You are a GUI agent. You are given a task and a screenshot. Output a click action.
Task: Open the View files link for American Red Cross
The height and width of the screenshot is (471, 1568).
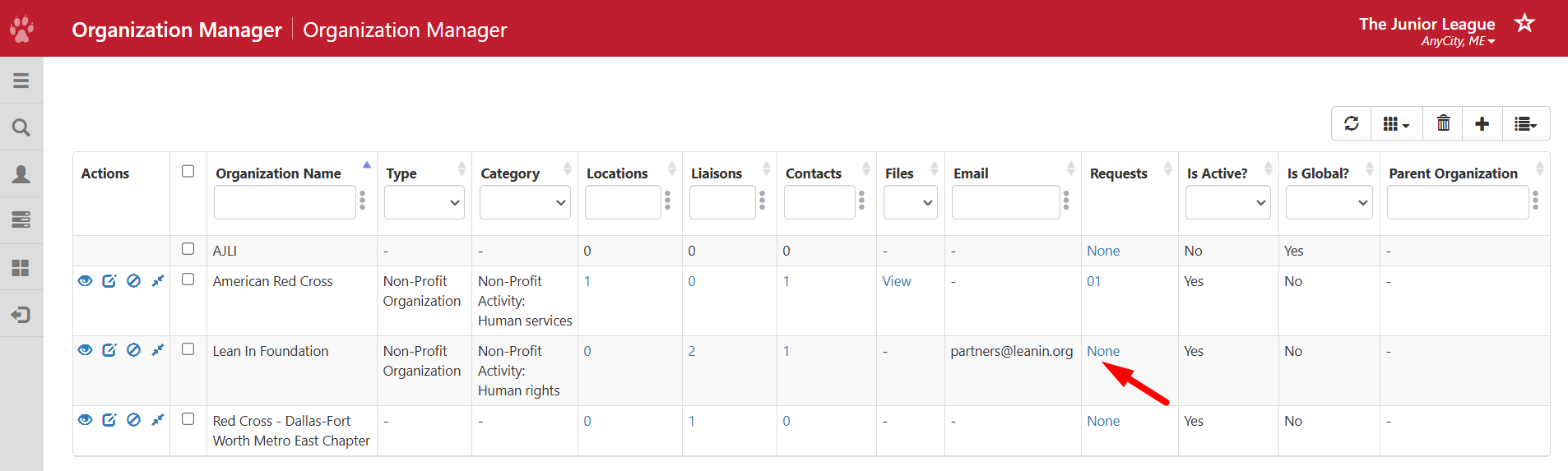897,281
